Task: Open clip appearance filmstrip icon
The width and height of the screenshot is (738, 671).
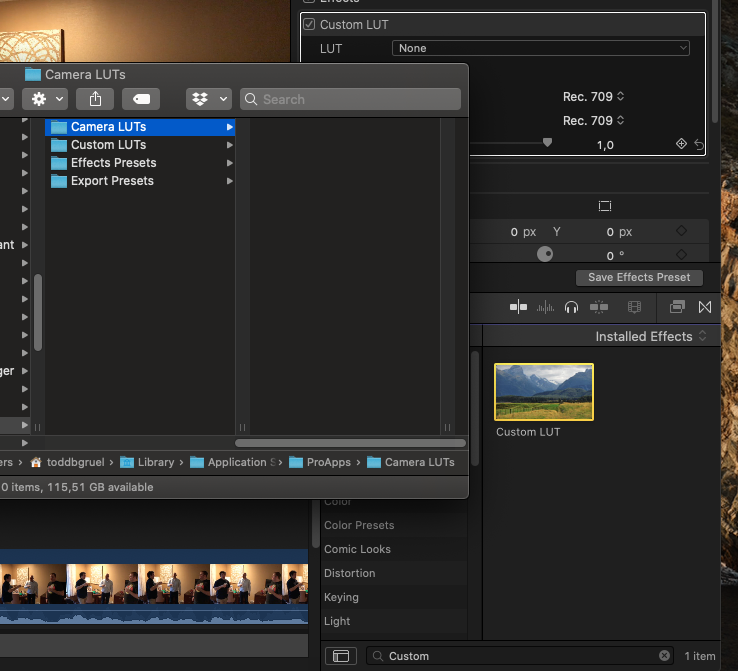Action: 634,307
